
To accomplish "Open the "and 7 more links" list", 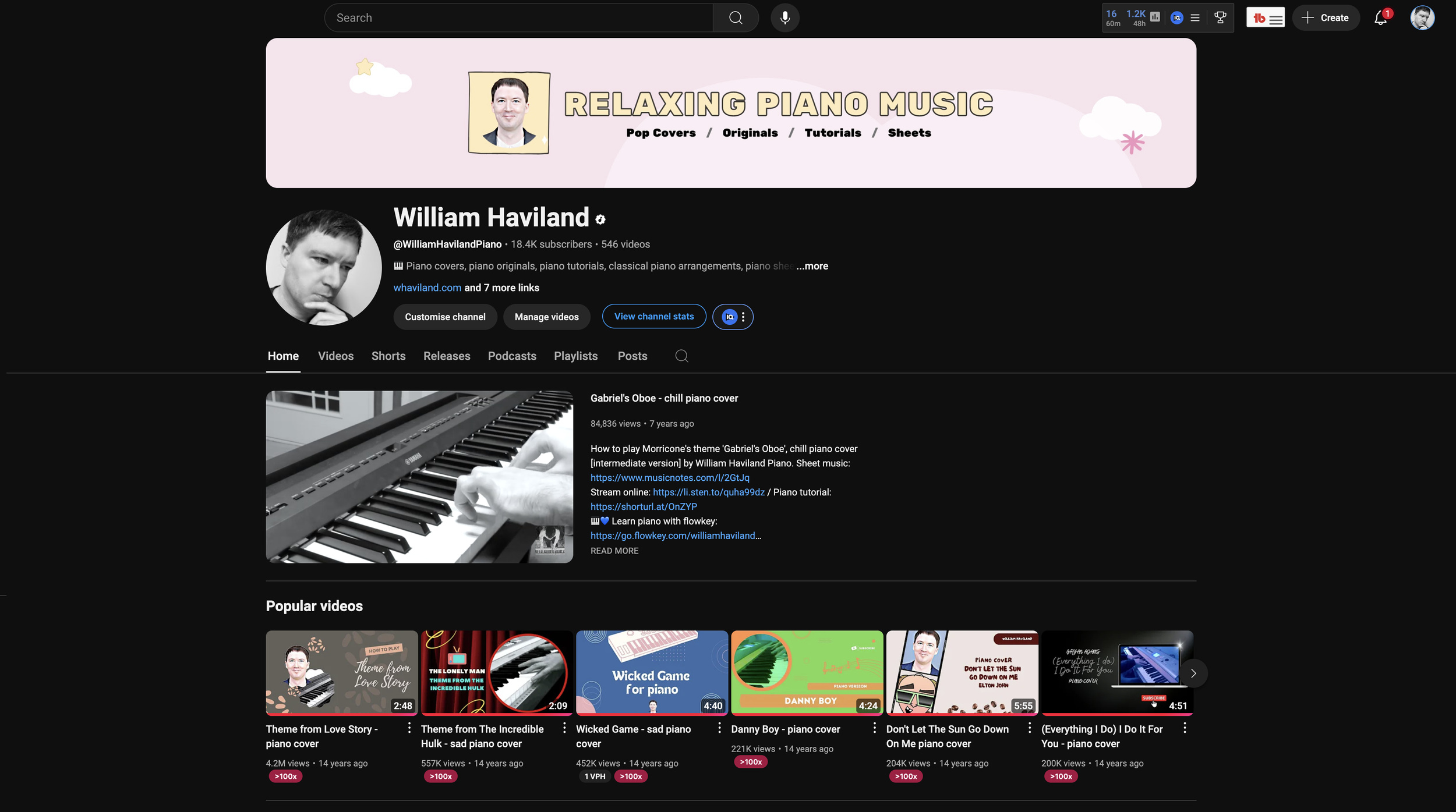I will 501,288.
